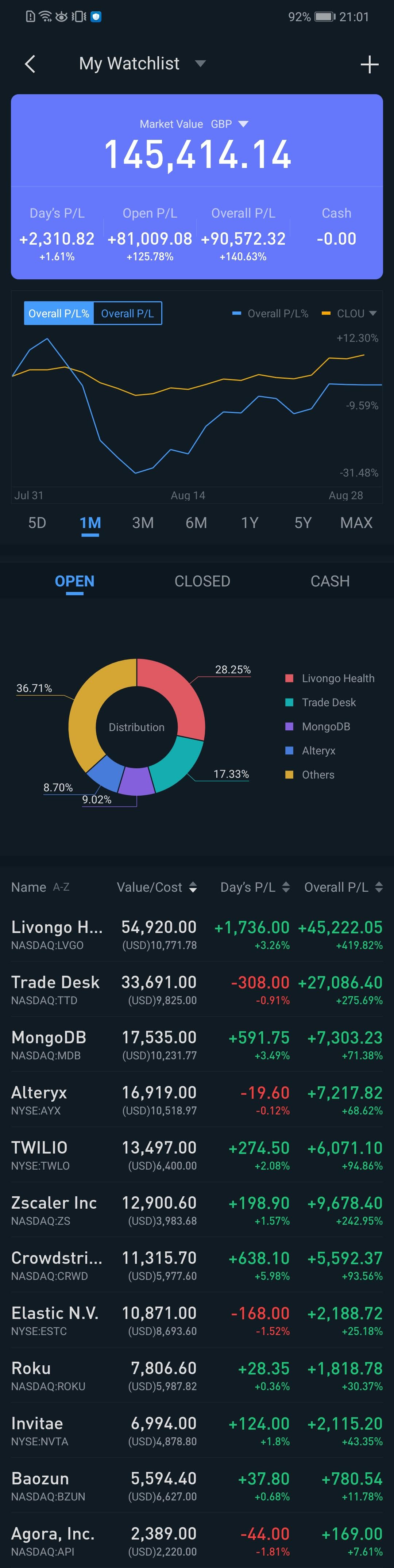Select the 6M chart range
The image size is (394, 1568).
coord(196,523)
